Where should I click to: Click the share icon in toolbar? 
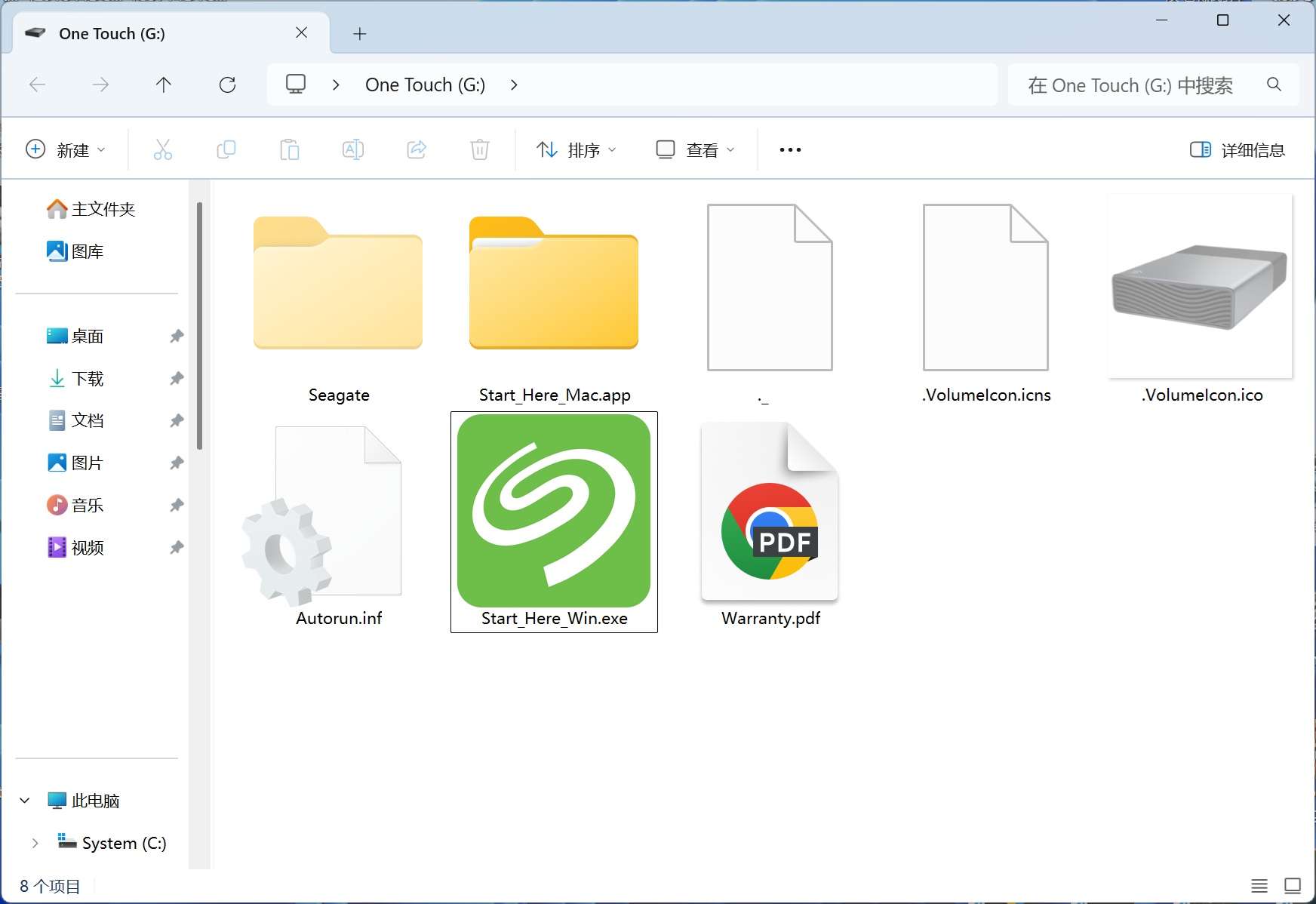[417, 149]
